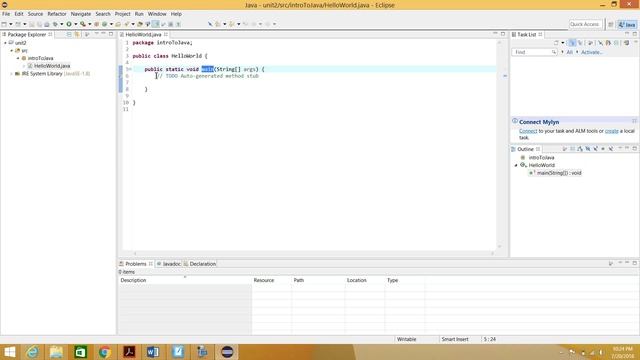Screen dimensions: 640x360
Task: Switch to the Javadoc tab
Action: (169, 264)
